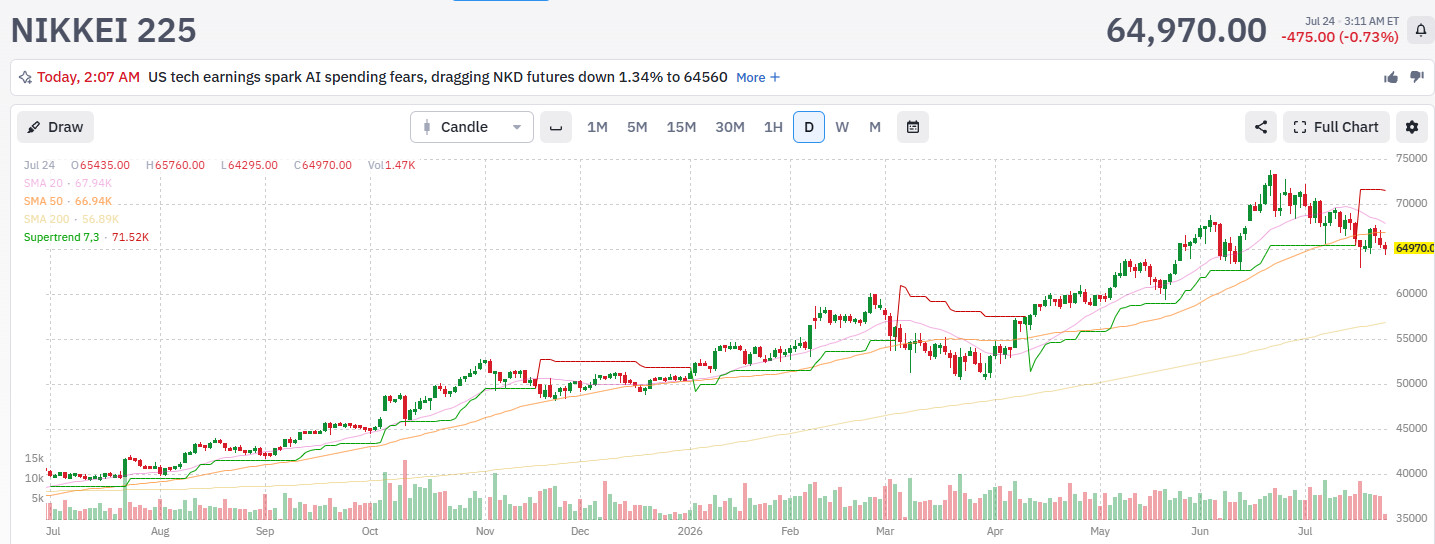This screenshot has width=1435, height=544.
Task: Open the Full Chart view
Action: pyautogui.click(x=1336, y=127)
